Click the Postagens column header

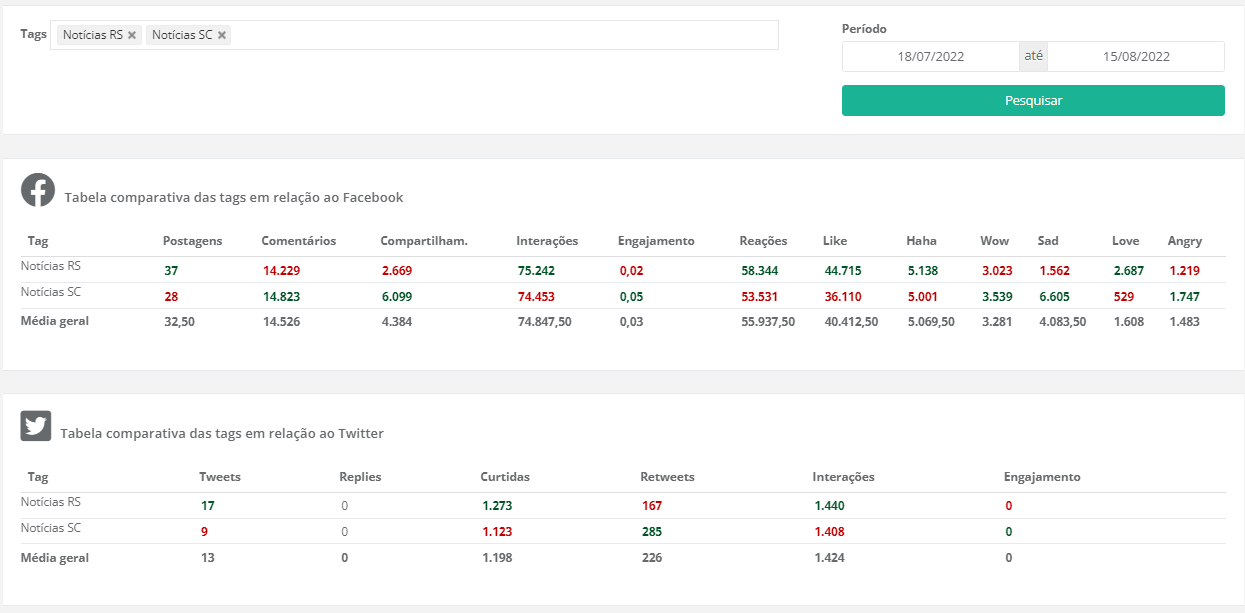192,241
